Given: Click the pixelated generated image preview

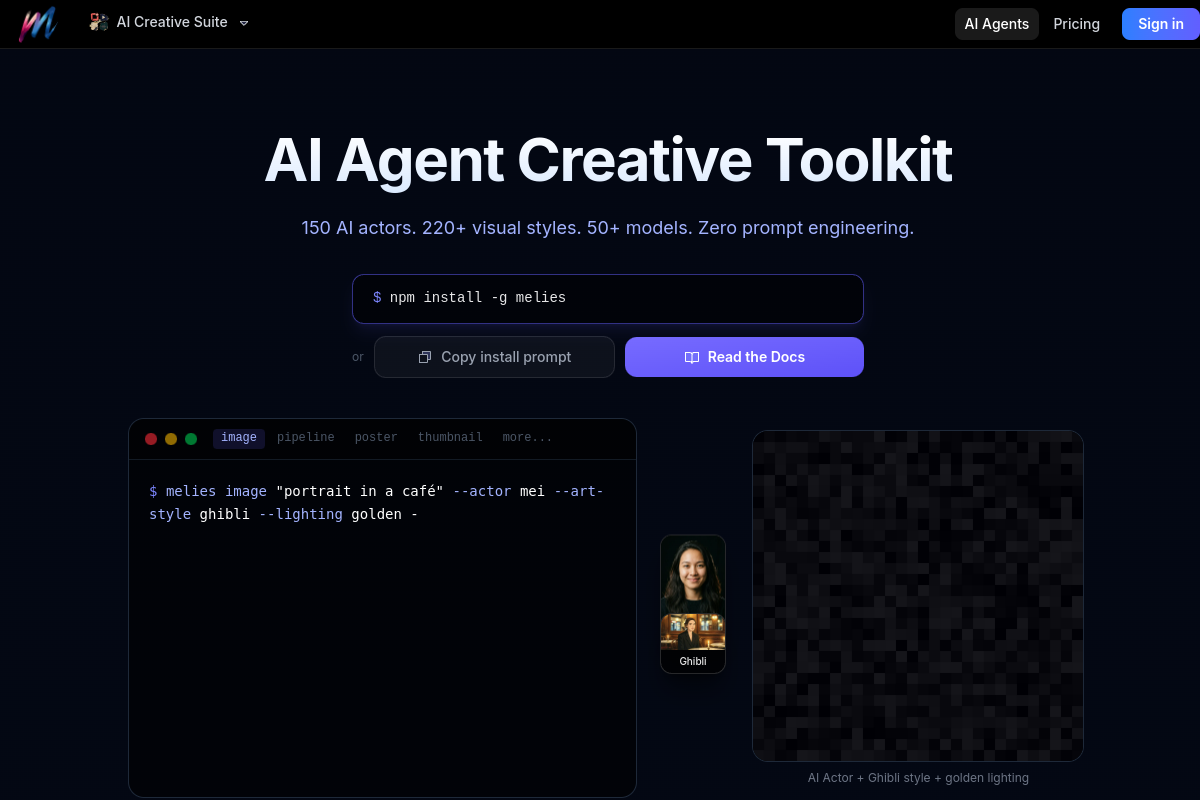Looking at the screenshot, I should click(918, 596).
